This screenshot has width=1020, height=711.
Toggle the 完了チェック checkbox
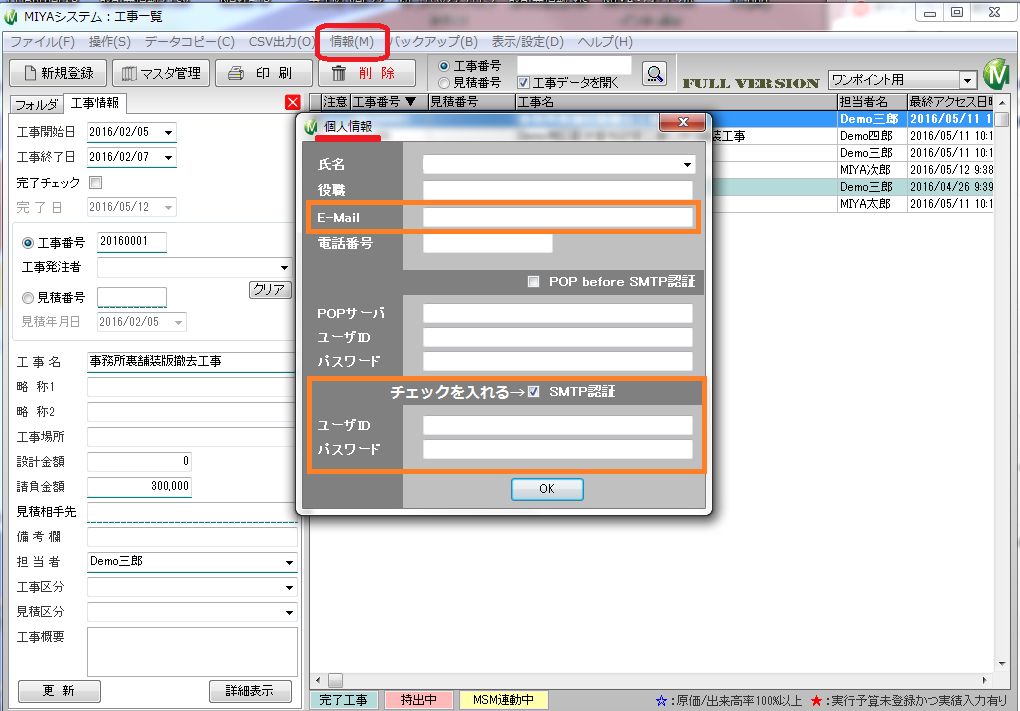point(96,183)
